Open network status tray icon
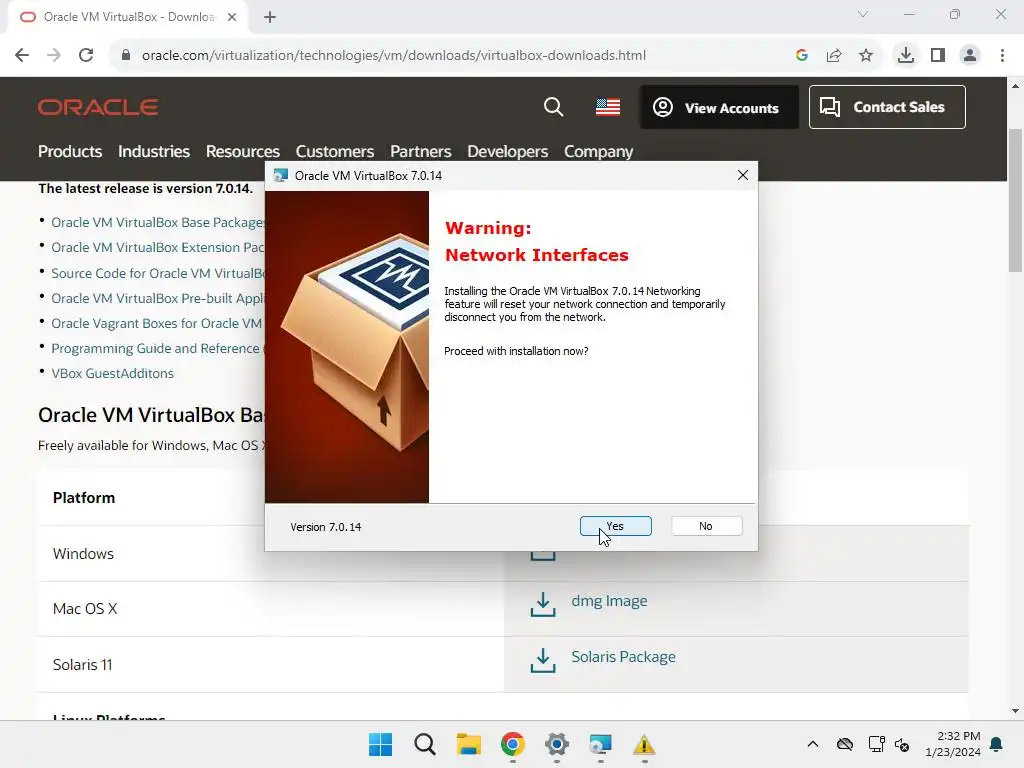 coord(876,744)
